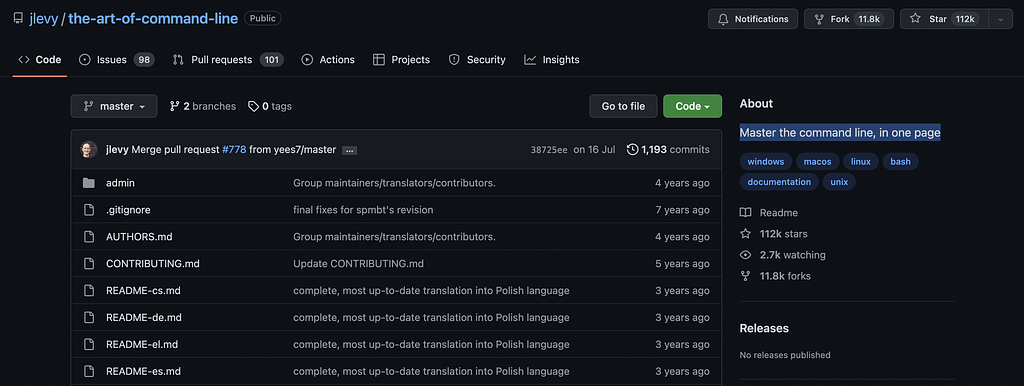Click the Star 112k button
1024x386 pixels.
click(x=944, y=19)
